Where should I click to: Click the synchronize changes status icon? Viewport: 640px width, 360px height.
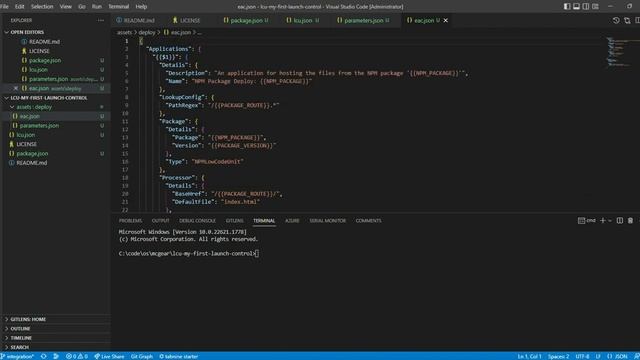pos(43,356)
